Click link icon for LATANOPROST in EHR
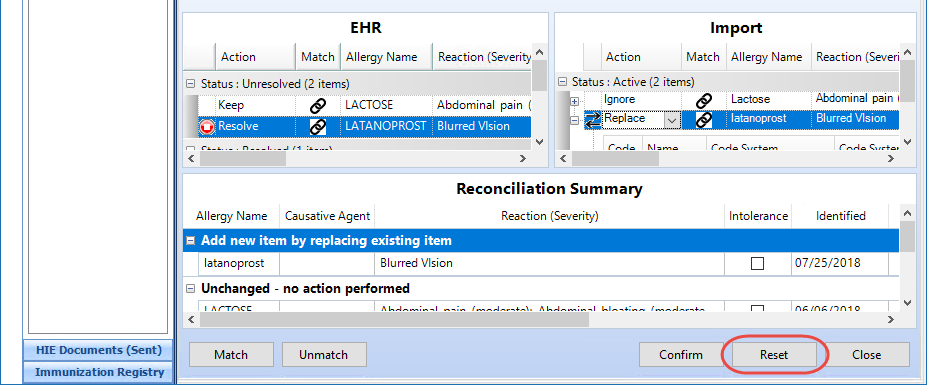Viewport: 927px width, 385px height. [318, 127]
